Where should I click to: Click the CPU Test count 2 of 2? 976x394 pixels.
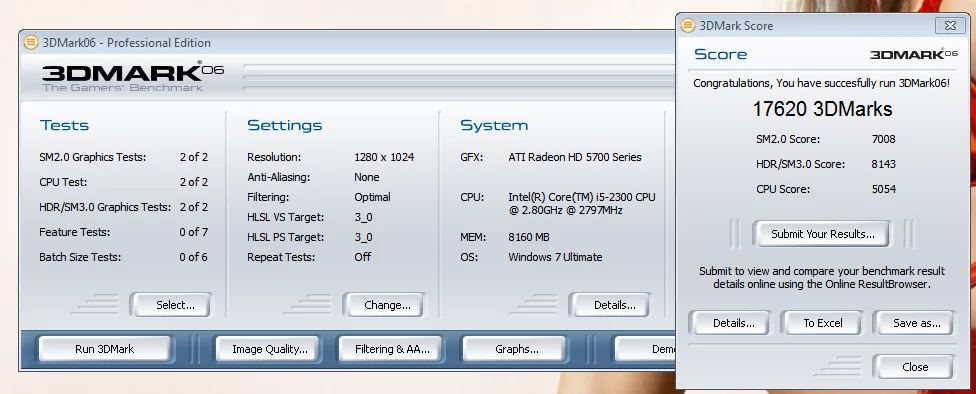pos(194,182)
